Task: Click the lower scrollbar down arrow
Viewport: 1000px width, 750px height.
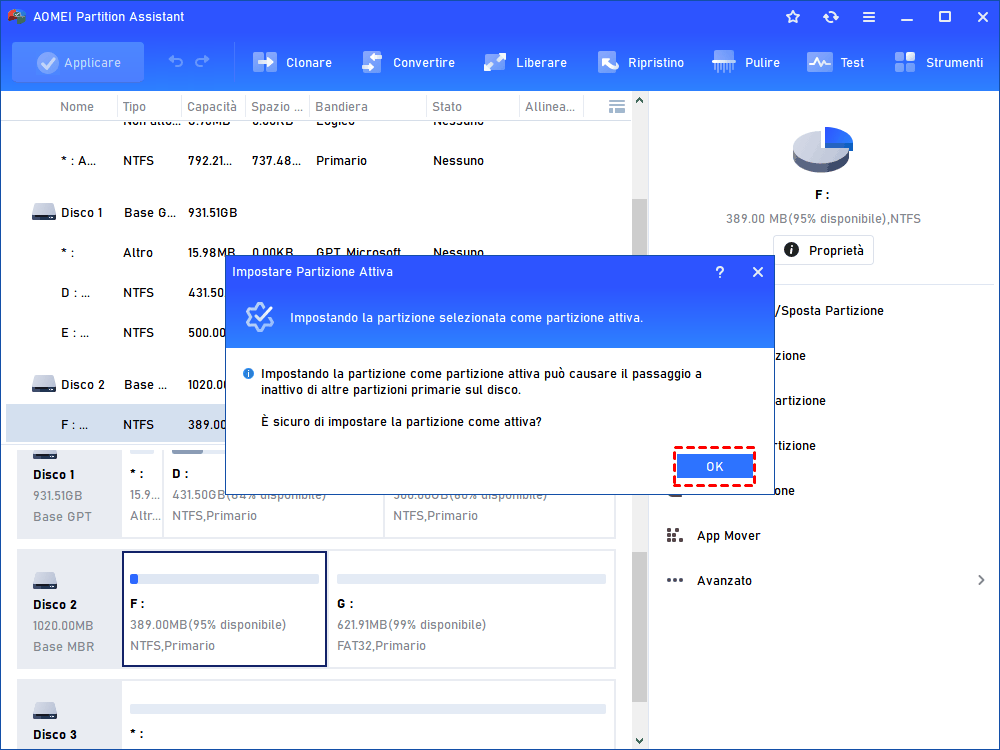Action: [640, 741]
